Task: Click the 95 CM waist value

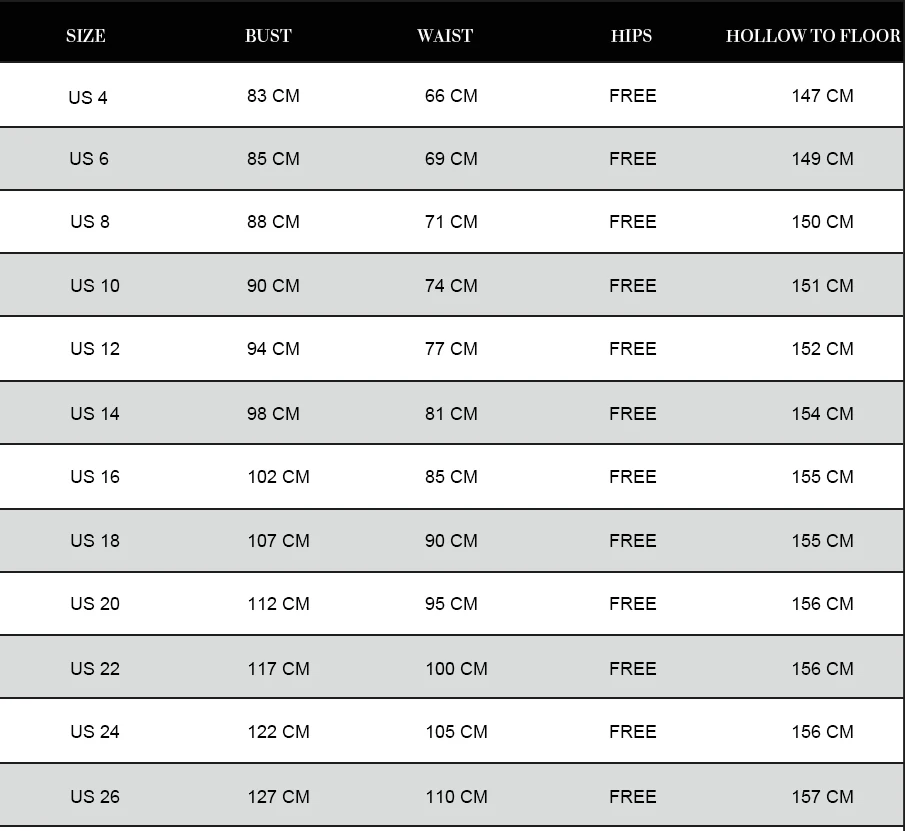Action: tap(451, 604)
